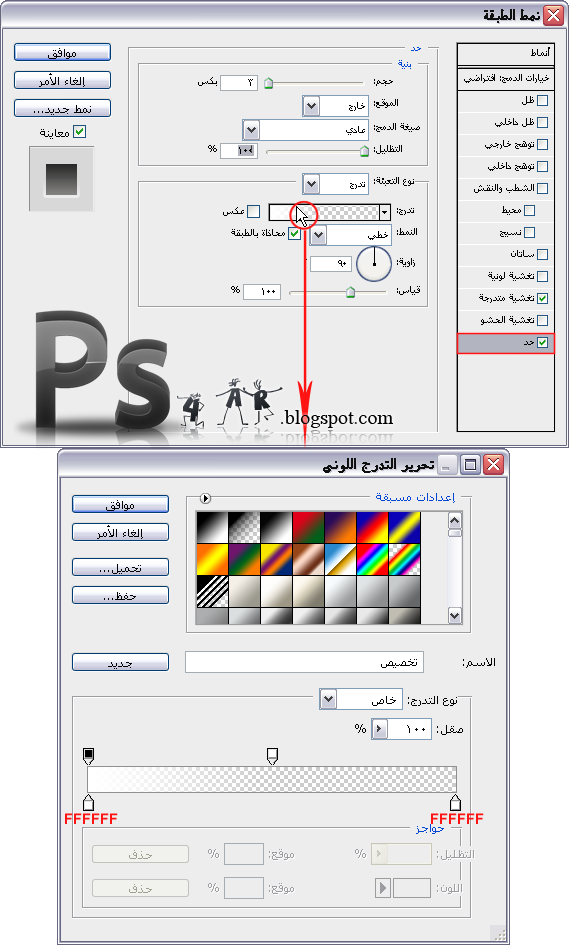
Task: Enable the توهج خارجي (Outer Glow) checkbox
Action: tap(542, 145)
